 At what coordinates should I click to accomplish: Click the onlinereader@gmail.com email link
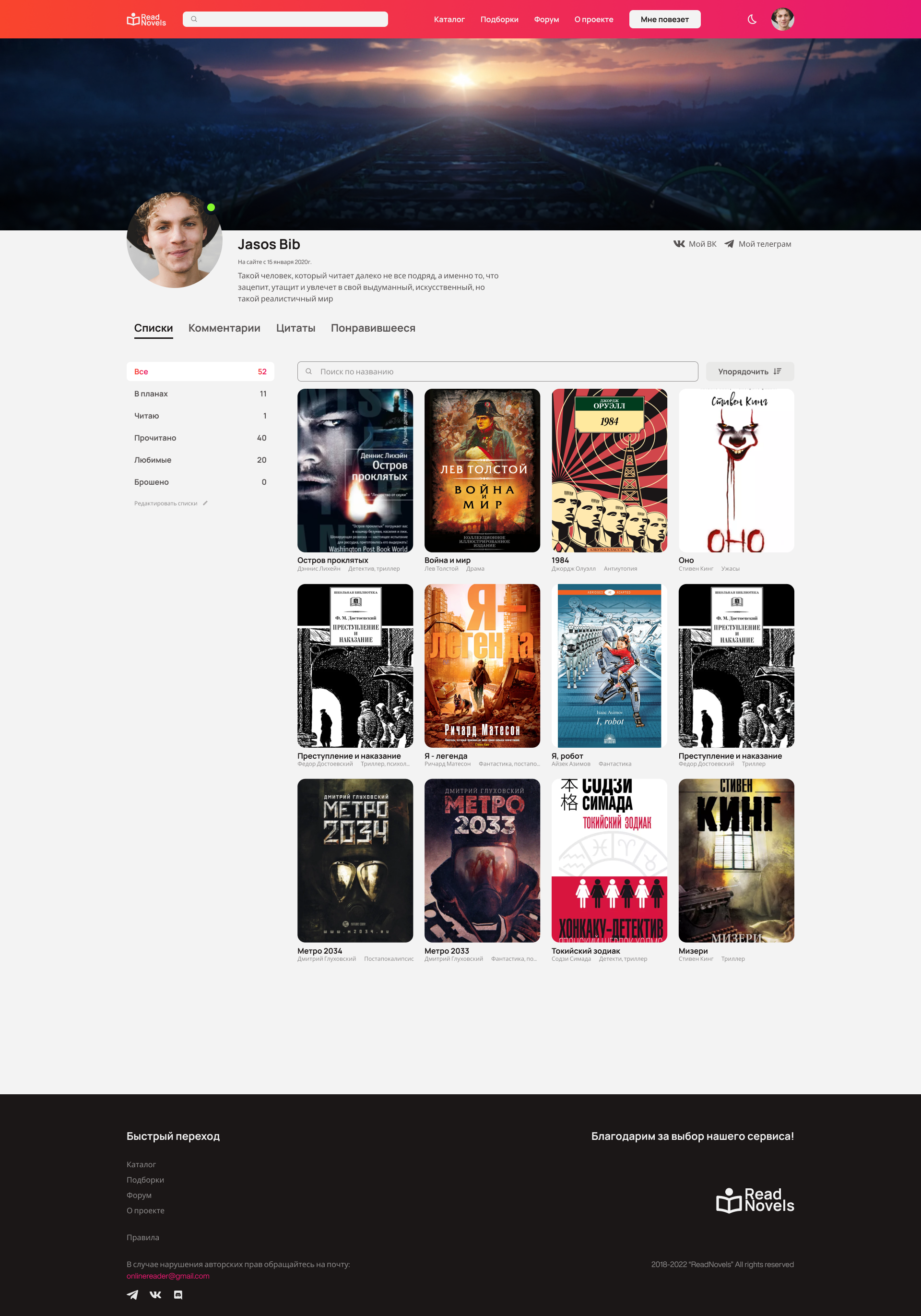point(168,1276)
